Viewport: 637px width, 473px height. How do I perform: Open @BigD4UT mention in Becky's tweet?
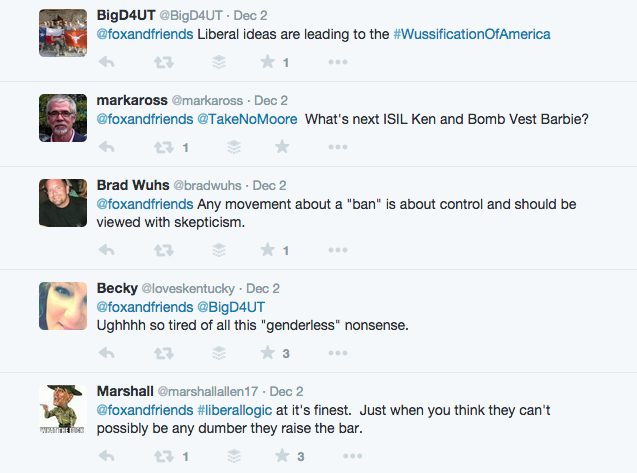tap(229, 306)
